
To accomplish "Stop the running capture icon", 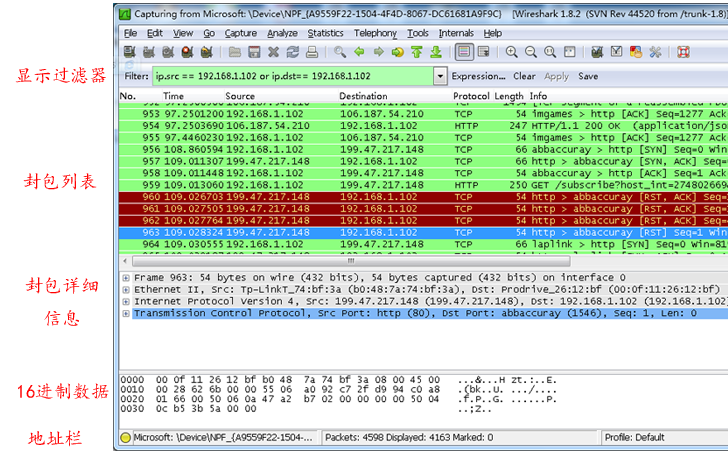I will coord(187,52).
